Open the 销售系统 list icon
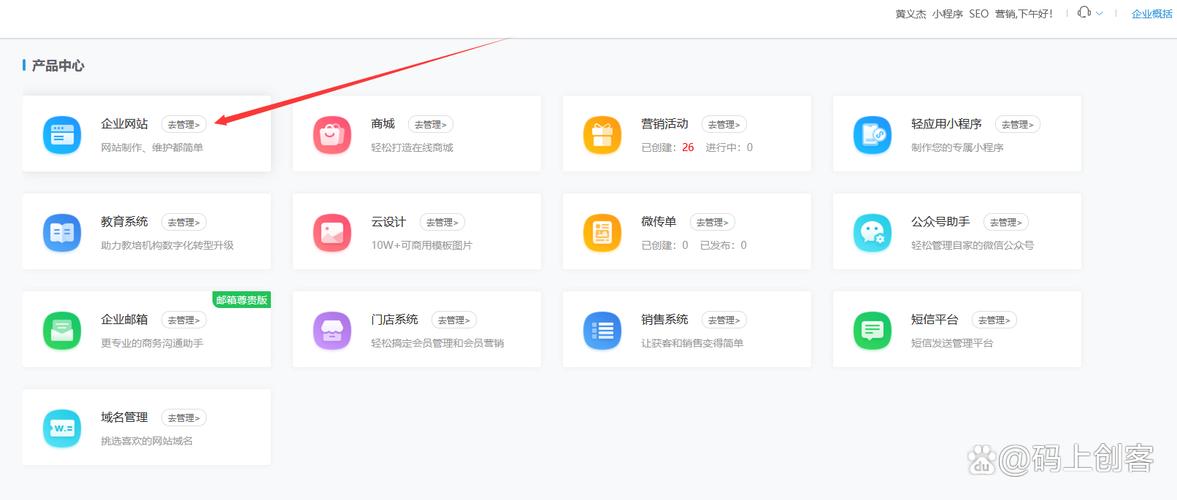Image resolution: width=1177 pixels, height=500 pixels. click(602, 330)
